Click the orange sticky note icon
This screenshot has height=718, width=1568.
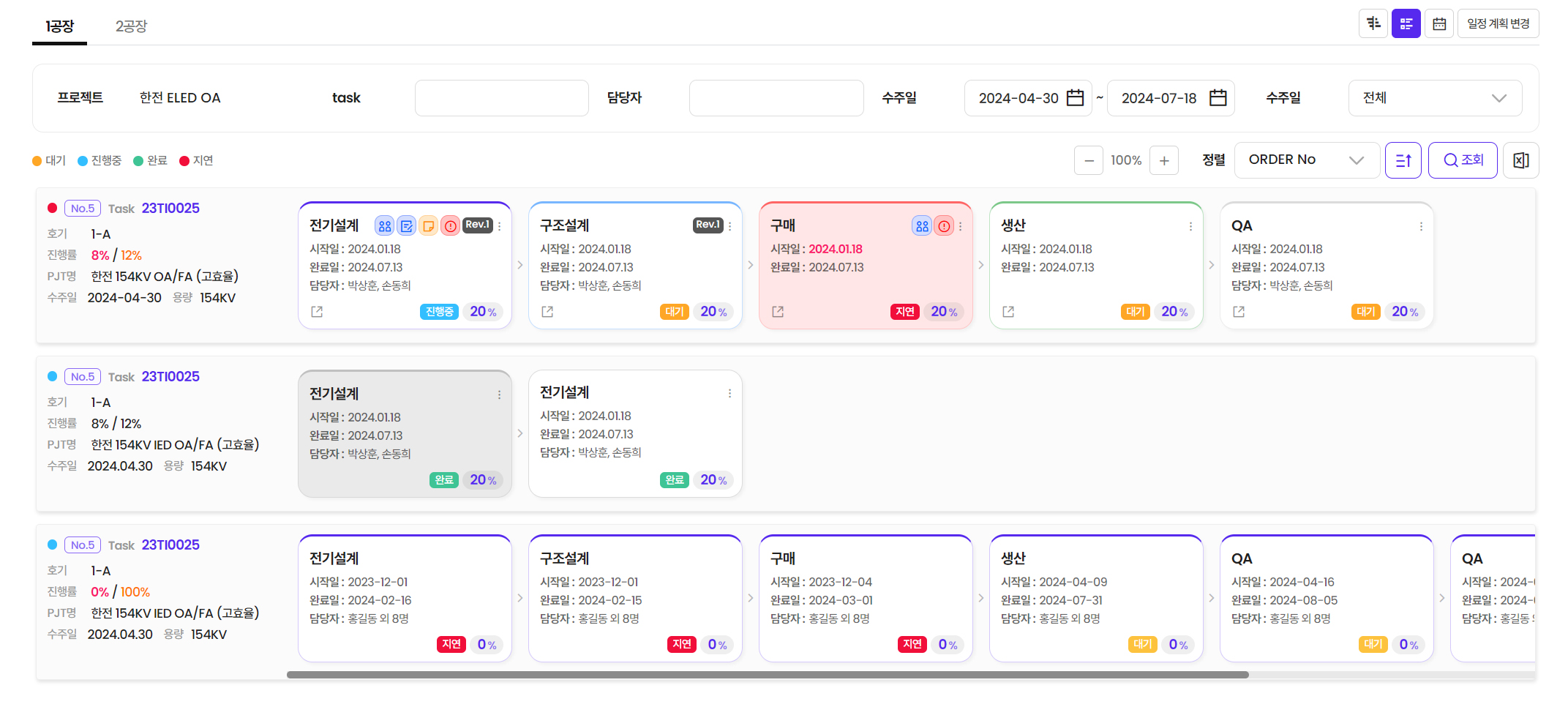click(429, 226)
